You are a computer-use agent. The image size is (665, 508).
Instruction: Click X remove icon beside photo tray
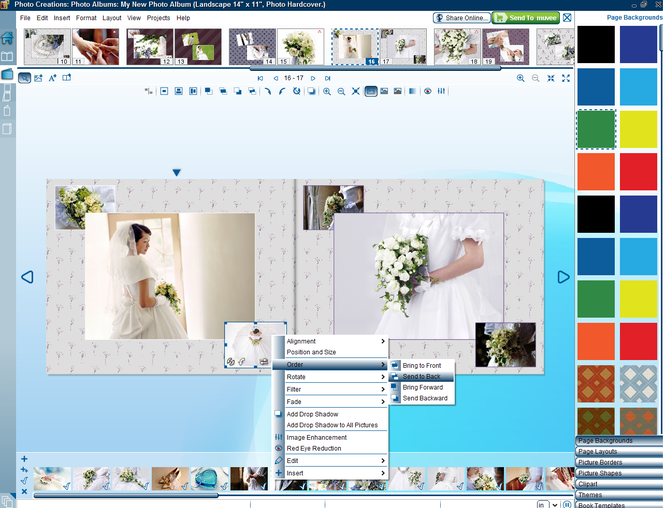click(x=24, y=491)
